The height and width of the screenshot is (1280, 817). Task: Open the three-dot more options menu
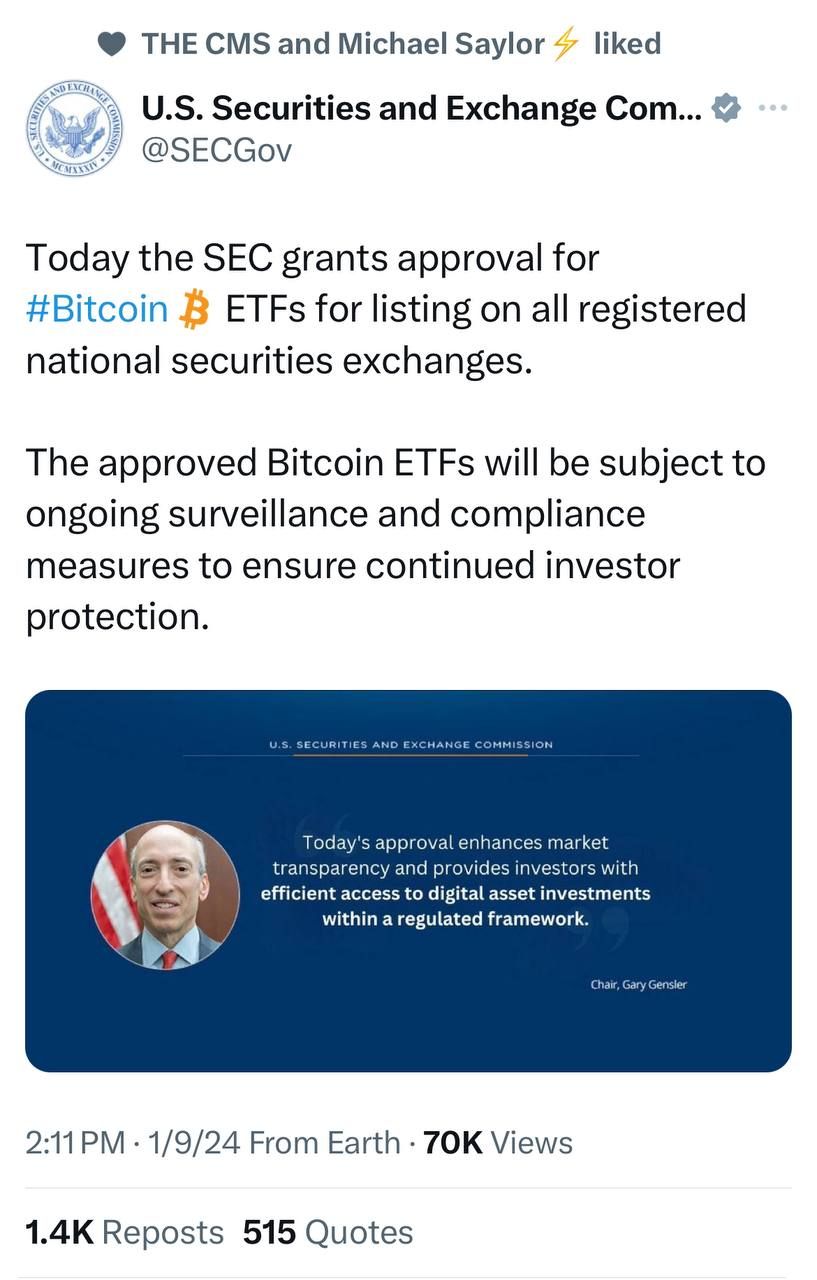tap(773, 108)
